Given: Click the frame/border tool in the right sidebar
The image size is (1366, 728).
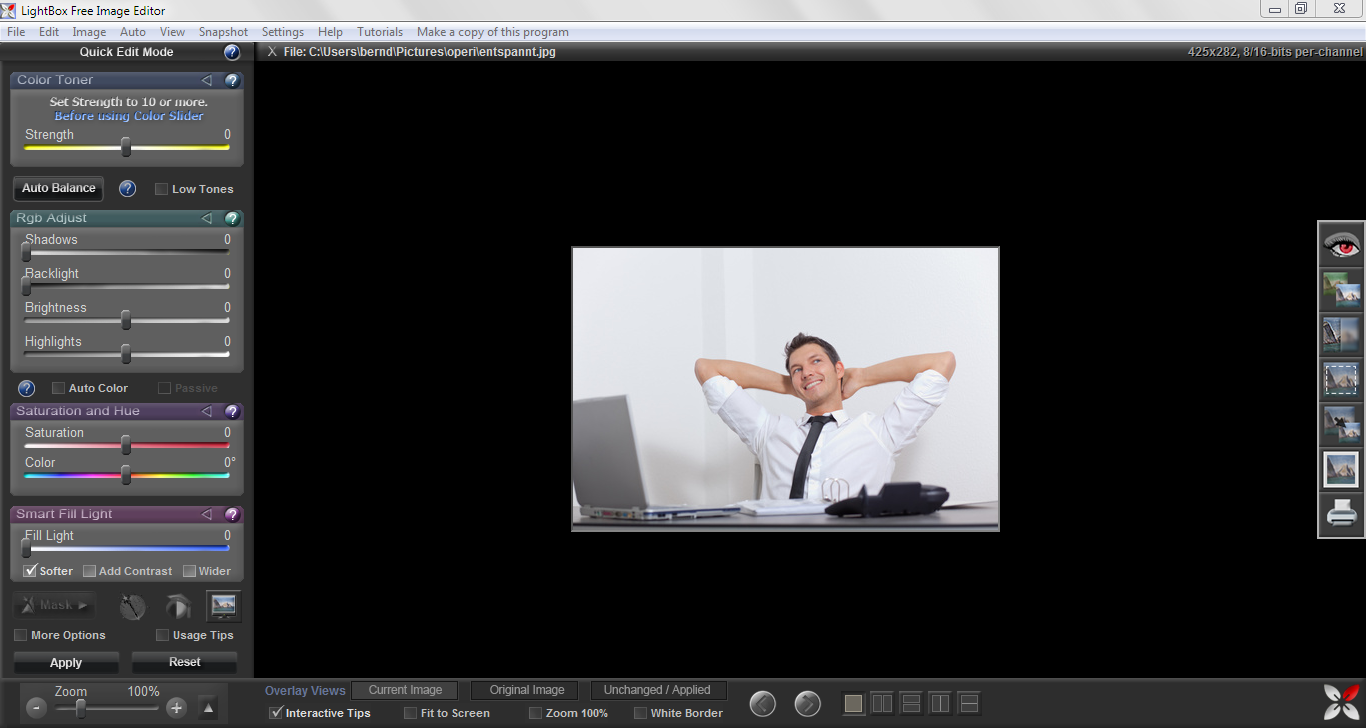Looking at the screenshot, I should [x=1340, y=469].
